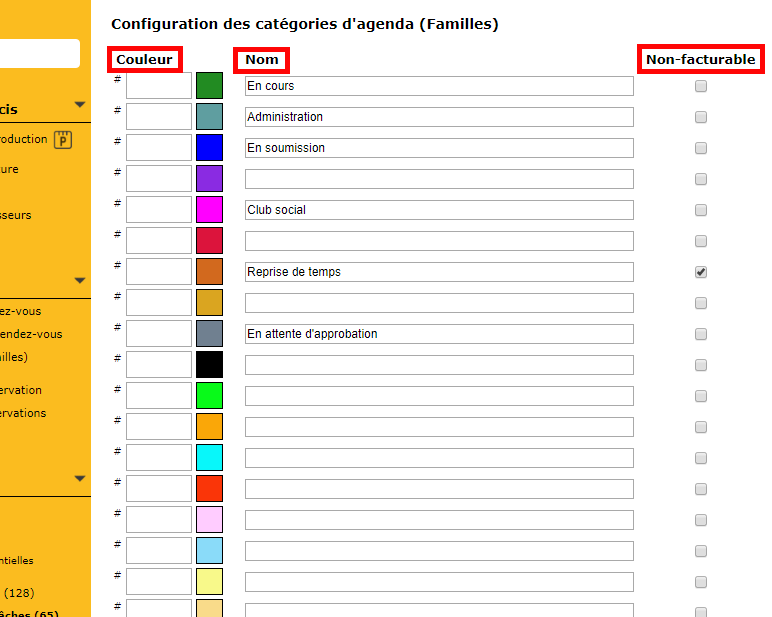This screenshot has width=772, height=617.
Task: Collapse the first sidebar section arrow
Action: pyautogui.click(x=80, y=105)
